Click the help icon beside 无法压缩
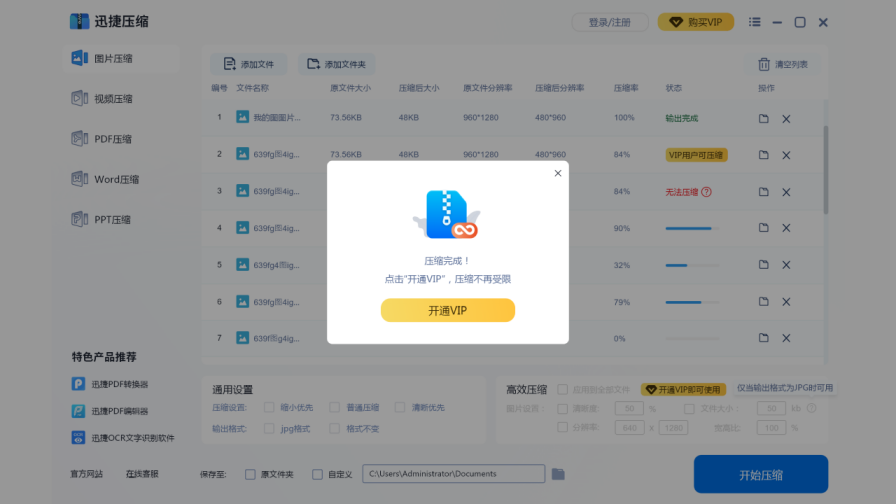 pyautogui.click(x=706, y=192)
